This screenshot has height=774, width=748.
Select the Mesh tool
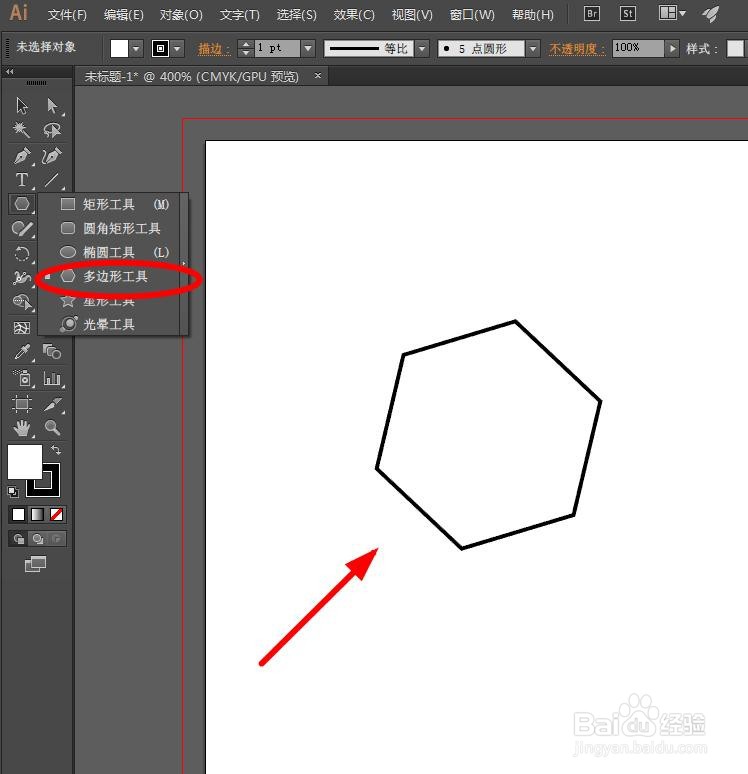[22, 327]
